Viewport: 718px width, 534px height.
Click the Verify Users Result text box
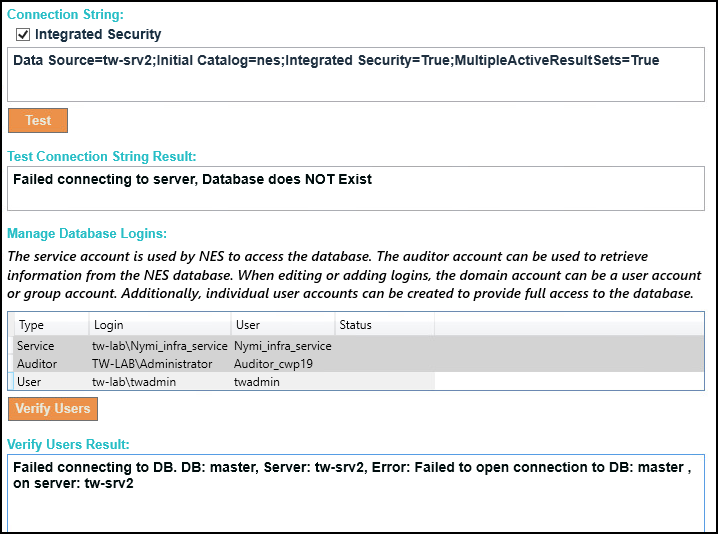pos(358,495)
